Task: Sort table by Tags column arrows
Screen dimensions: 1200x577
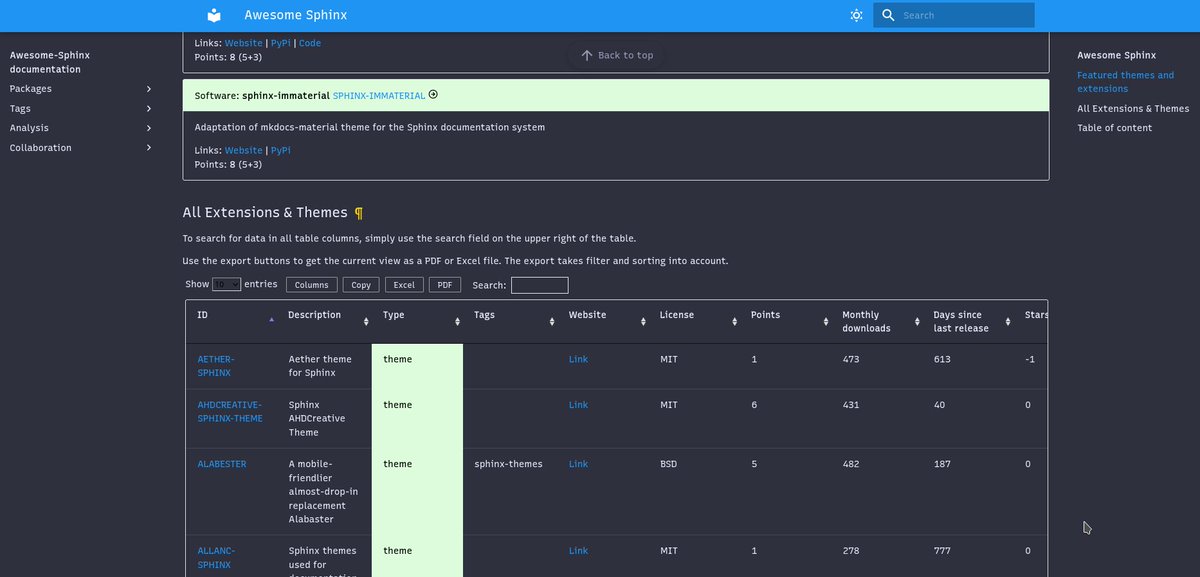Action: 552,321
